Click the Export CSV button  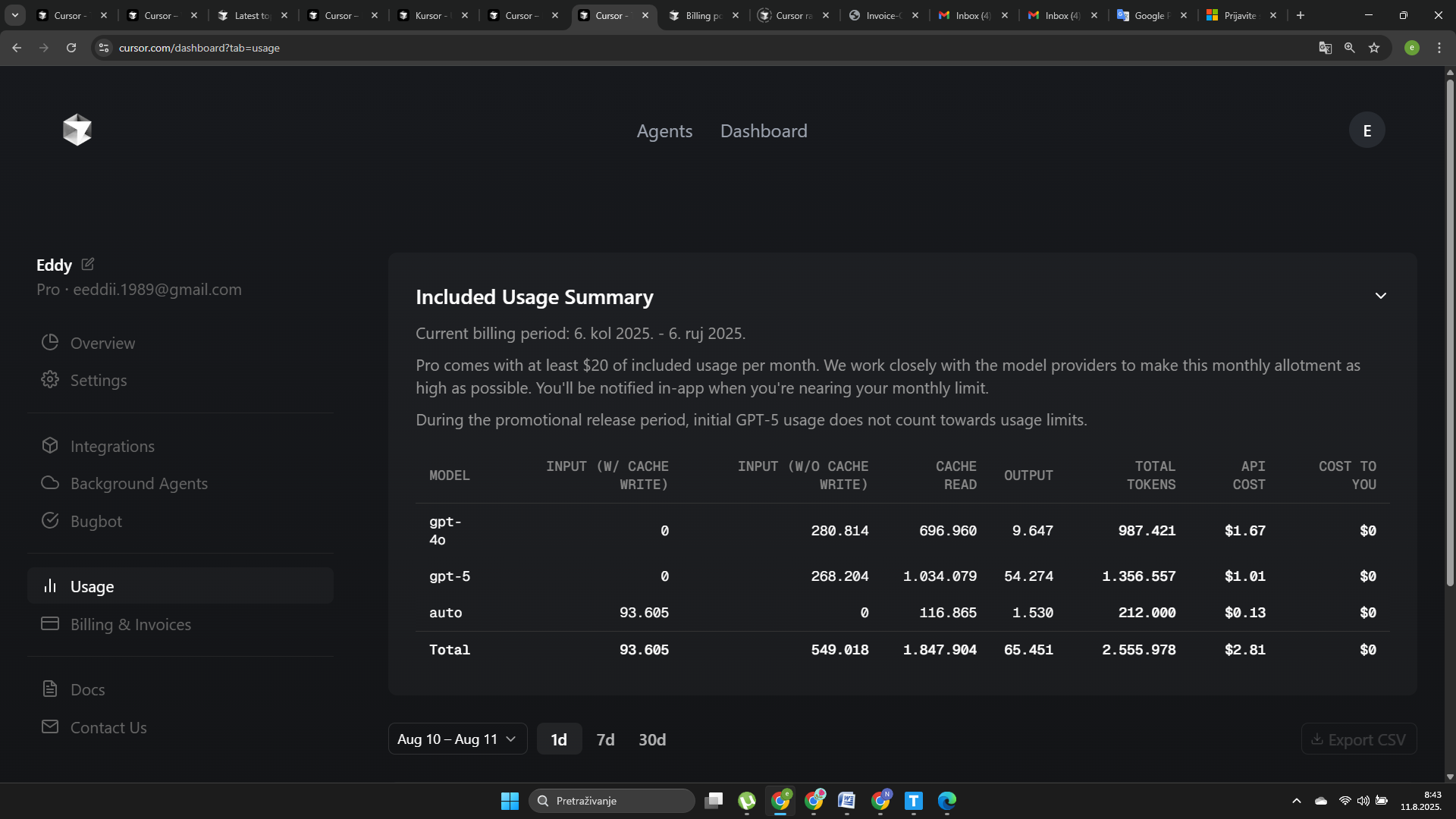[1358, 739]
